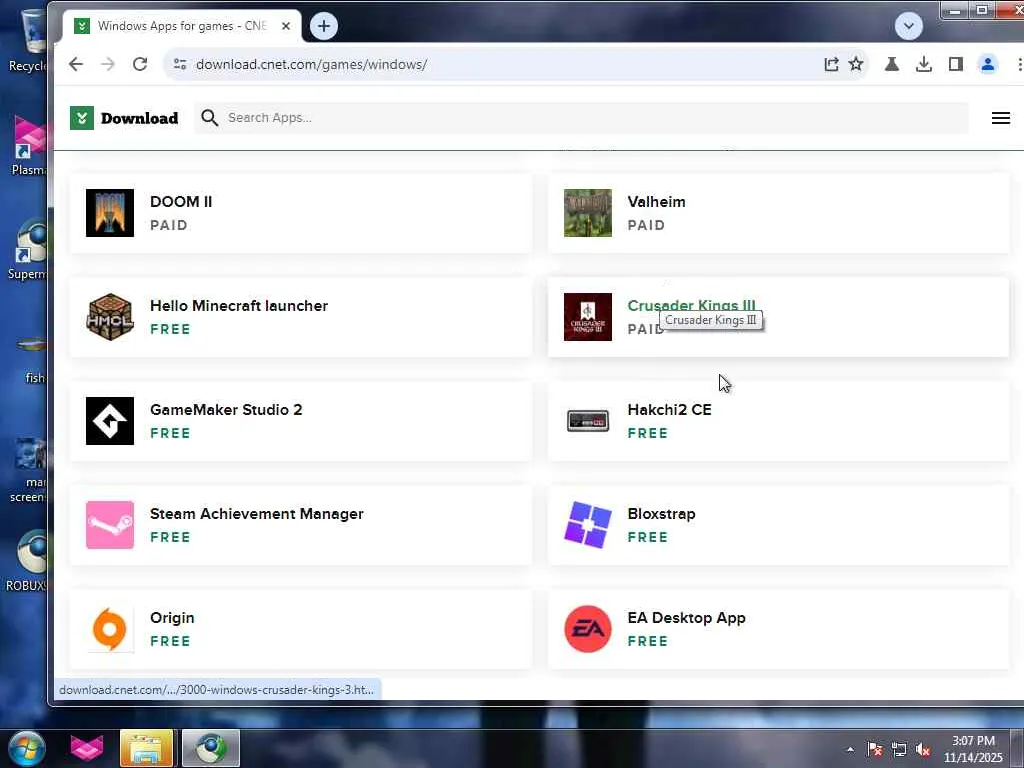Open the hamburger site menu
1024x768 pixels.
(1000, 118)
